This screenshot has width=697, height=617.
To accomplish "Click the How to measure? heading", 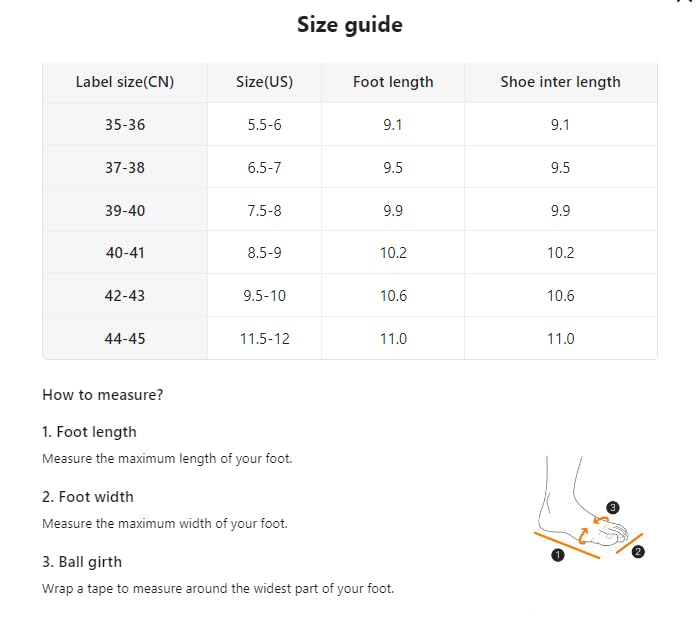I will tap(103, 395).
